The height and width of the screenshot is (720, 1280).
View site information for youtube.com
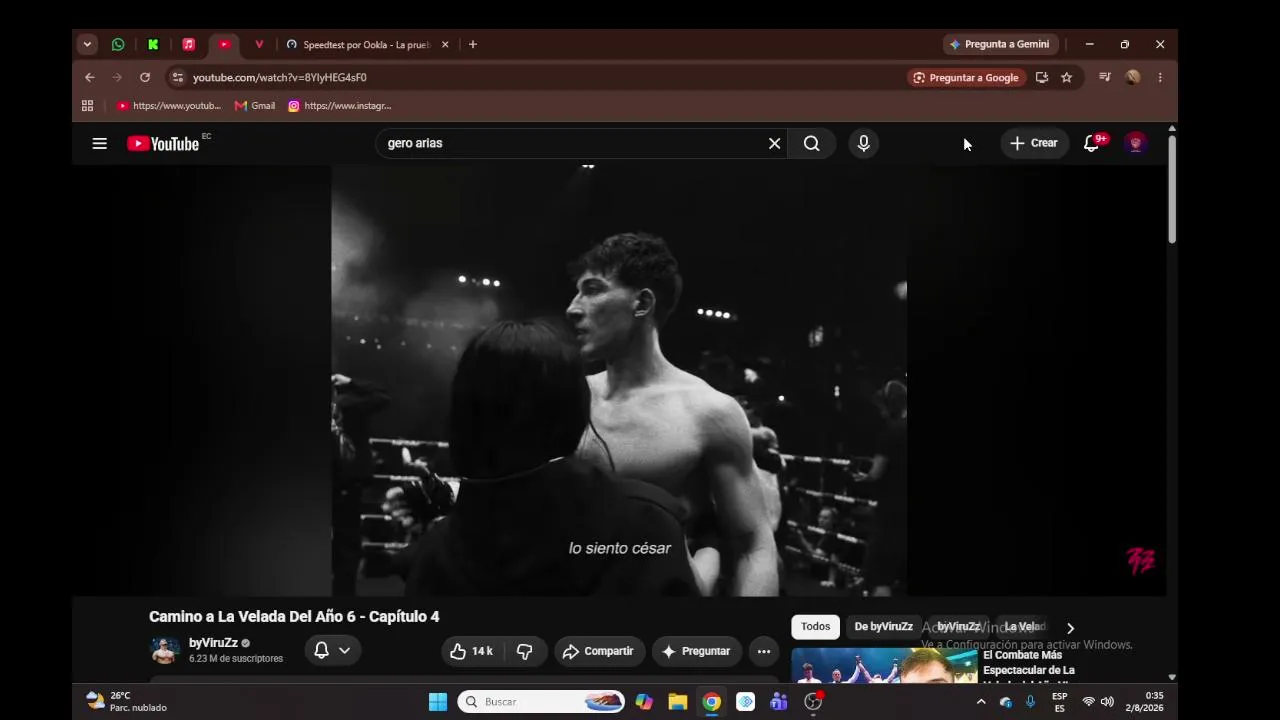pos(177,77)
